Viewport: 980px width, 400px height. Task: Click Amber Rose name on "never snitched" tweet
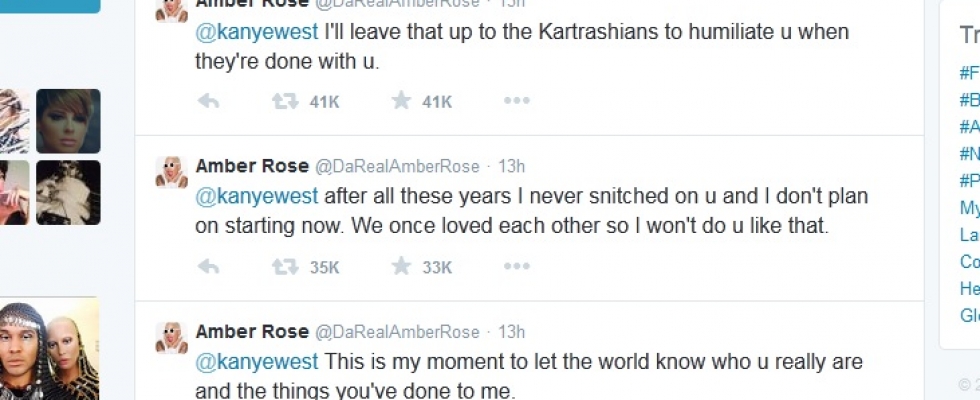click(x=251, y=166)
